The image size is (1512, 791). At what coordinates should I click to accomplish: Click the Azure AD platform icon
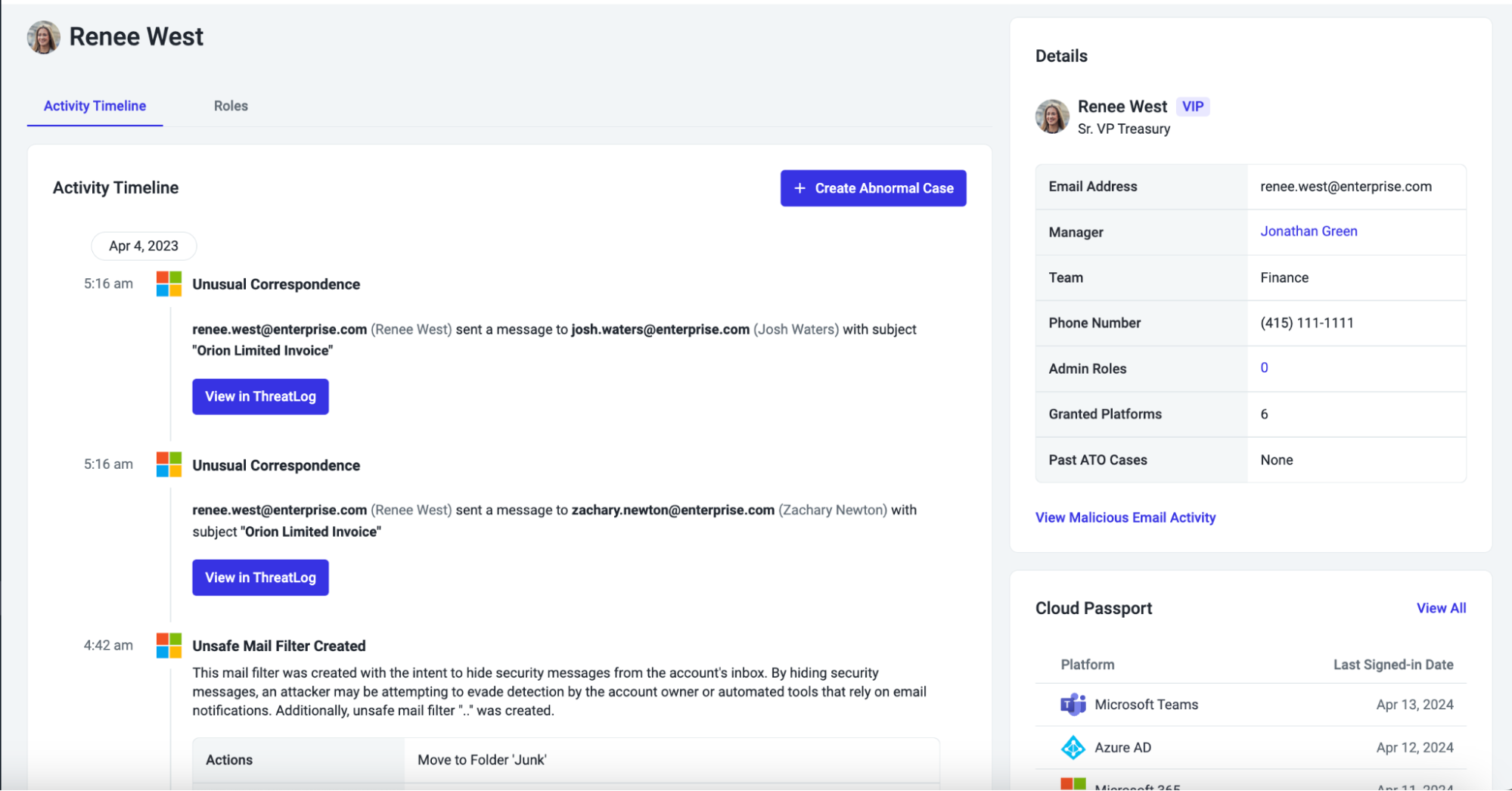coord(1073,748)
